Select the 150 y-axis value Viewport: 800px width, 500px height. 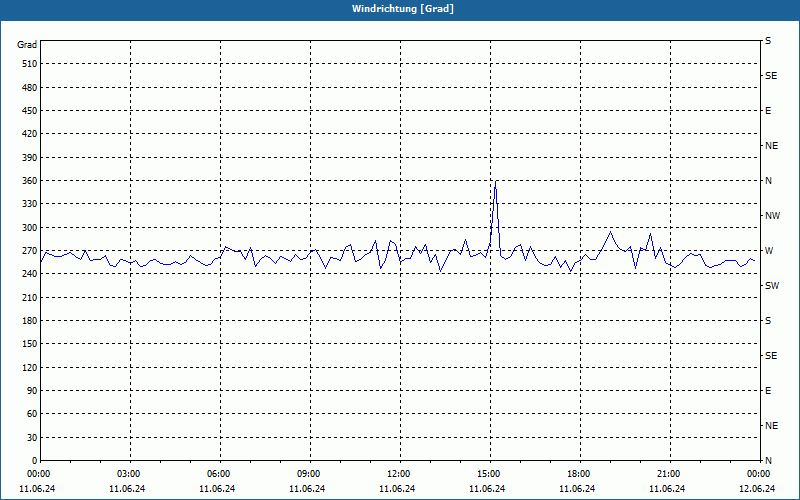[x=30, y=344]
